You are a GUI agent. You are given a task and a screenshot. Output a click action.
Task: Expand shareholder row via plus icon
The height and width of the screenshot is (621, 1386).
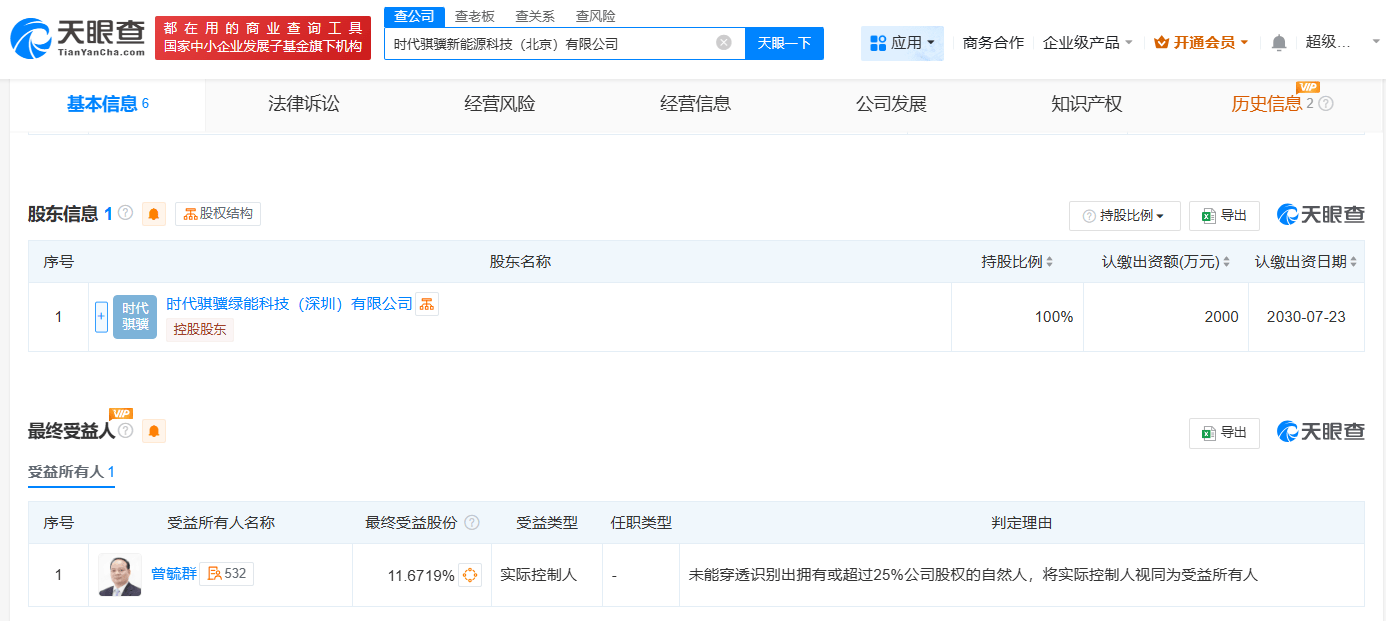(101, 316)
